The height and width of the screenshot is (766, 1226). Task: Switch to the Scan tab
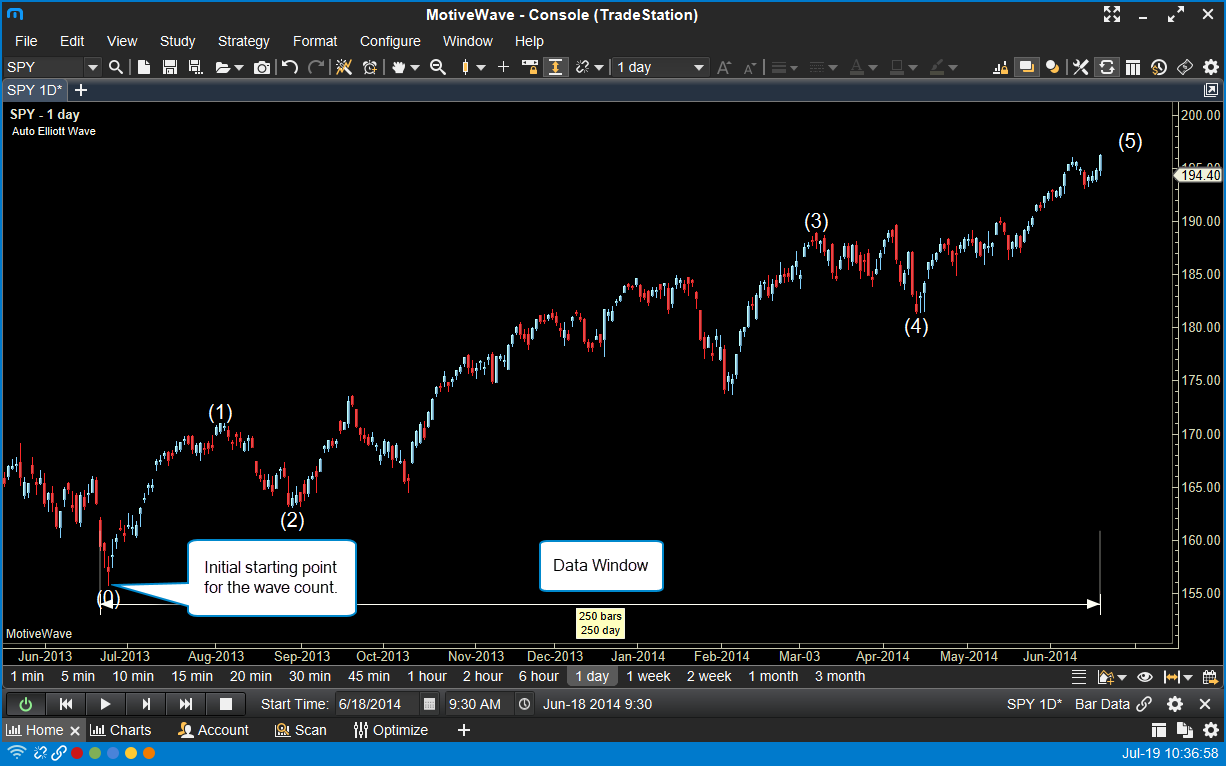(301, 730)
